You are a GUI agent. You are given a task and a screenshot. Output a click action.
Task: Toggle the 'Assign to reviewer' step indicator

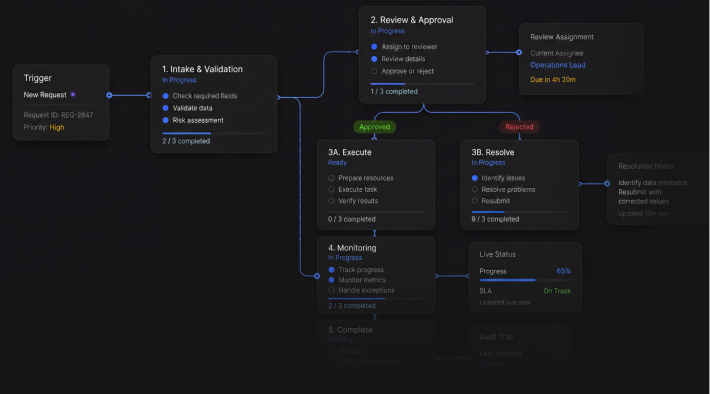tap(374, 47)
